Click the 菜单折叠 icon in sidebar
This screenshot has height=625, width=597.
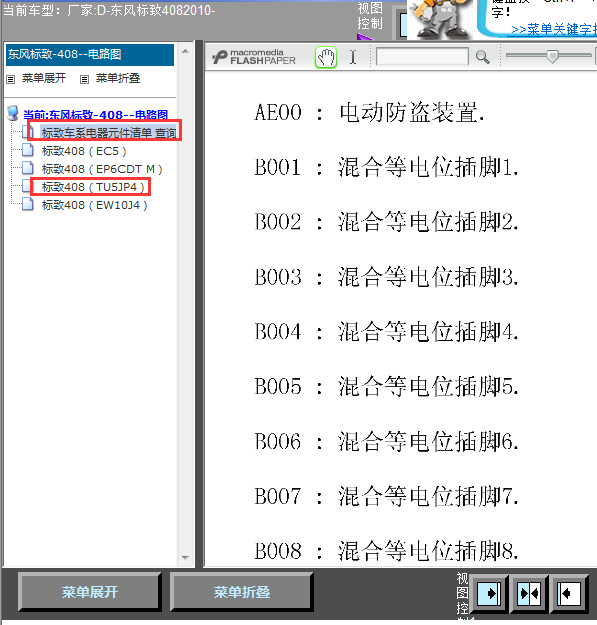(x=84, y=79)
